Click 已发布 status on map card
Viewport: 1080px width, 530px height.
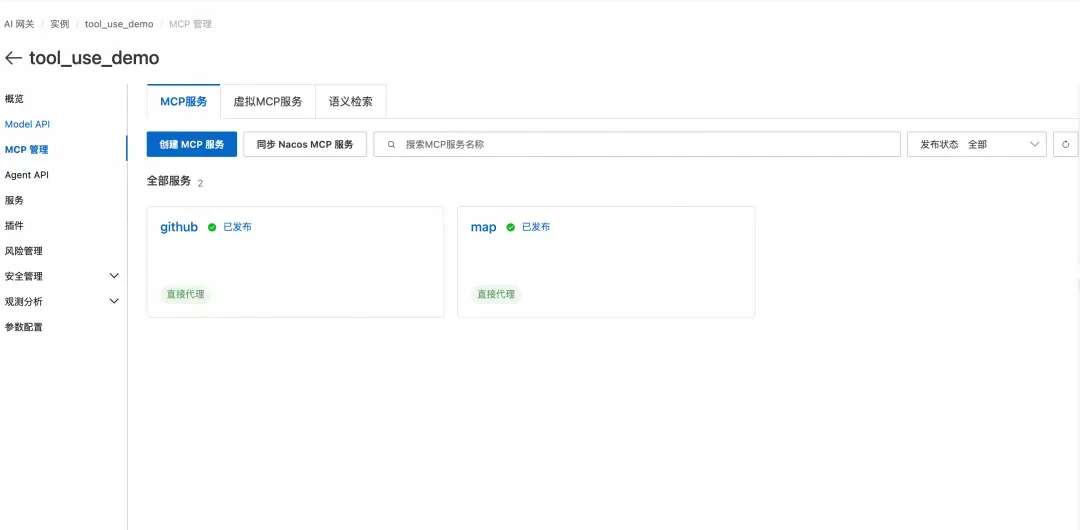pos(536,227)
